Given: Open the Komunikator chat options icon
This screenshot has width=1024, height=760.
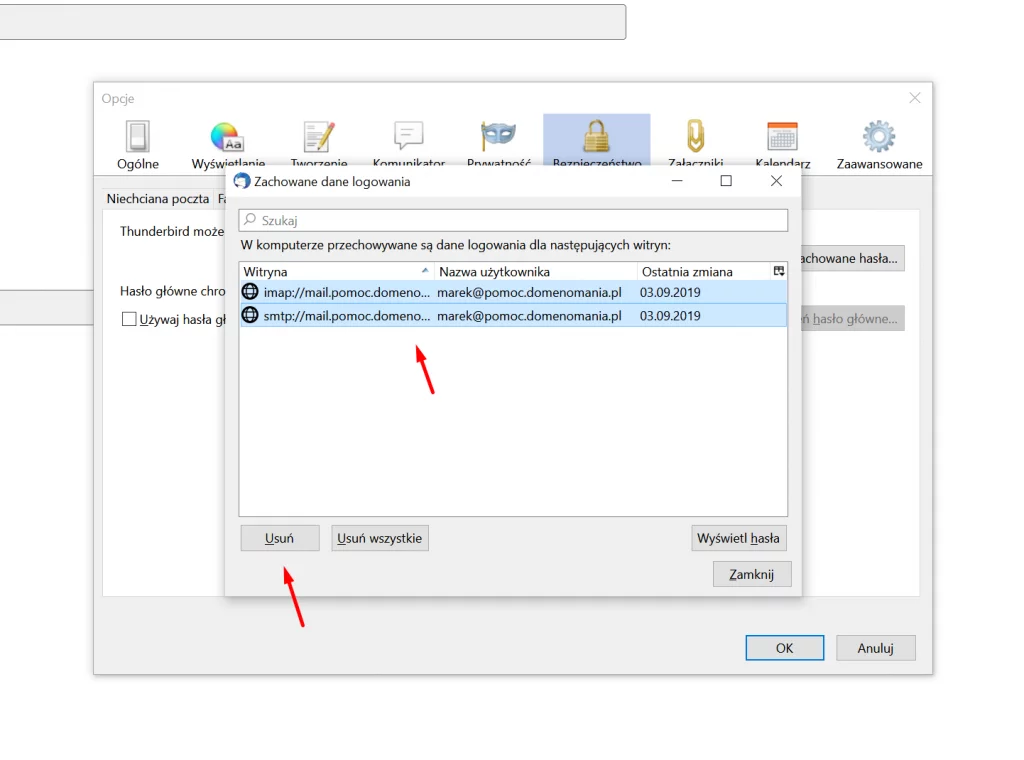Looking at the screenshot, I should click(x=409, y=135).
